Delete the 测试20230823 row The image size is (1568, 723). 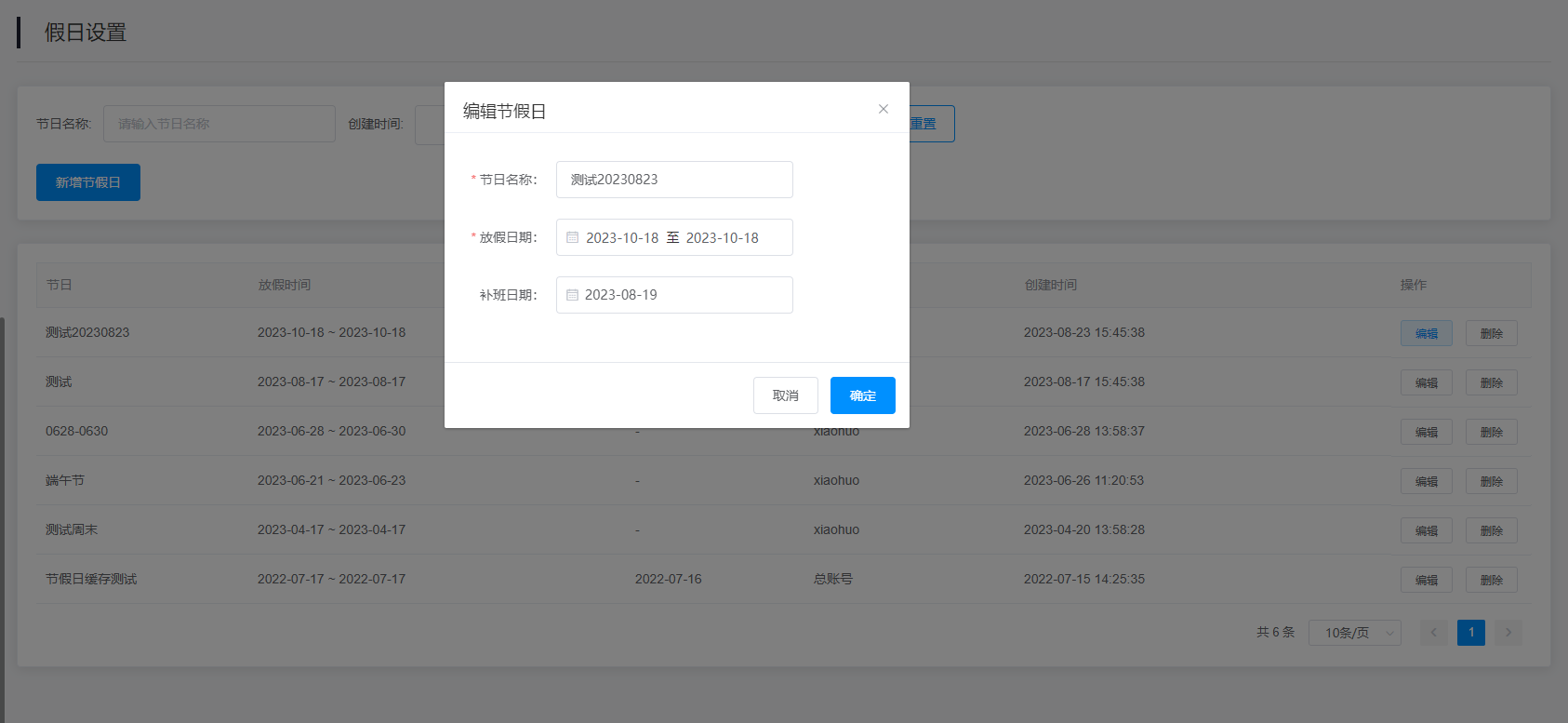pos(1491,333)
